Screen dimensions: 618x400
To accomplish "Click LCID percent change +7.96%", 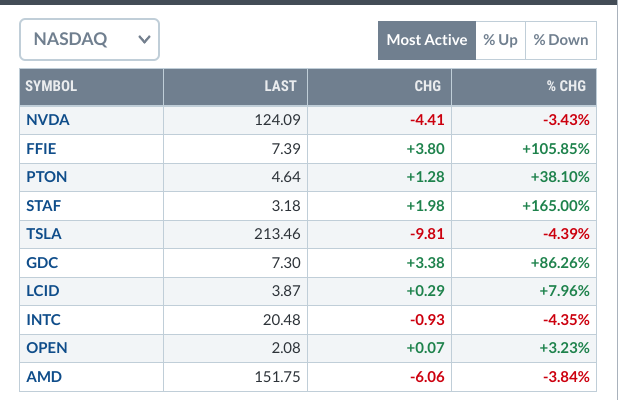I will 565,291.
